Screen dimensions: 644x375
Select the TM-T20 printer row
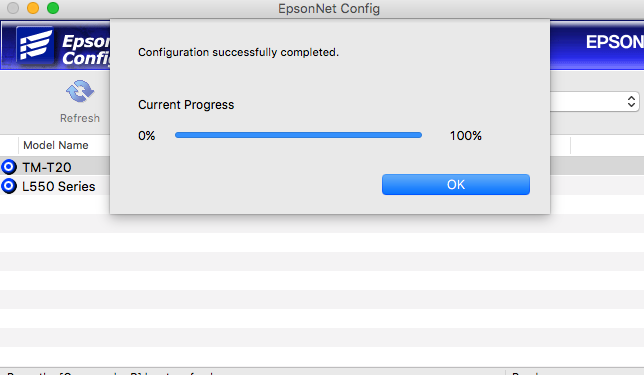coord(322,167)
